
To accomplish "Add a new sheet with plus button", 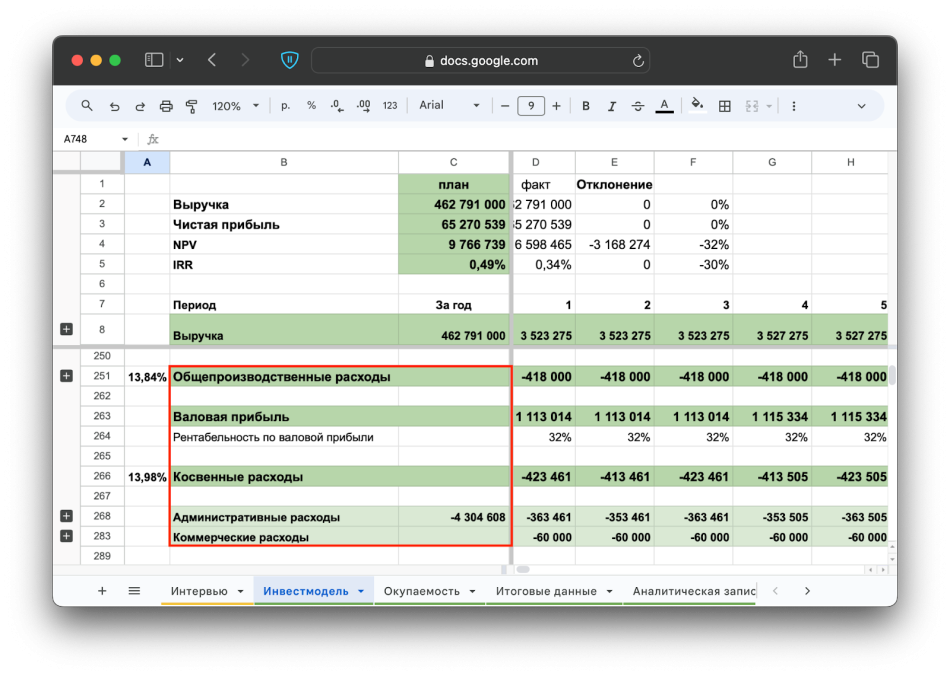I will click(102, 591).
